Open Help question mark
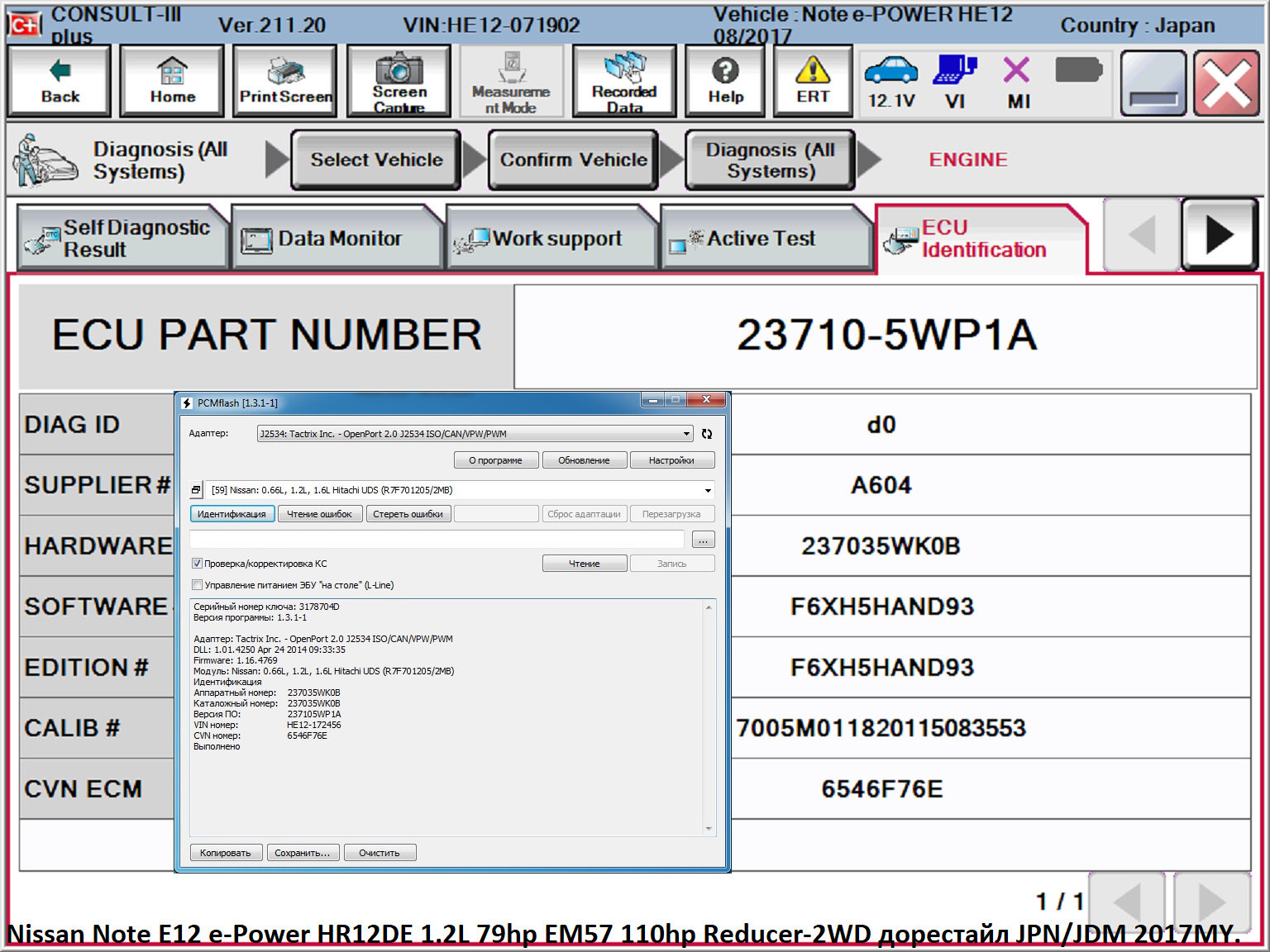 click(726, 80)
